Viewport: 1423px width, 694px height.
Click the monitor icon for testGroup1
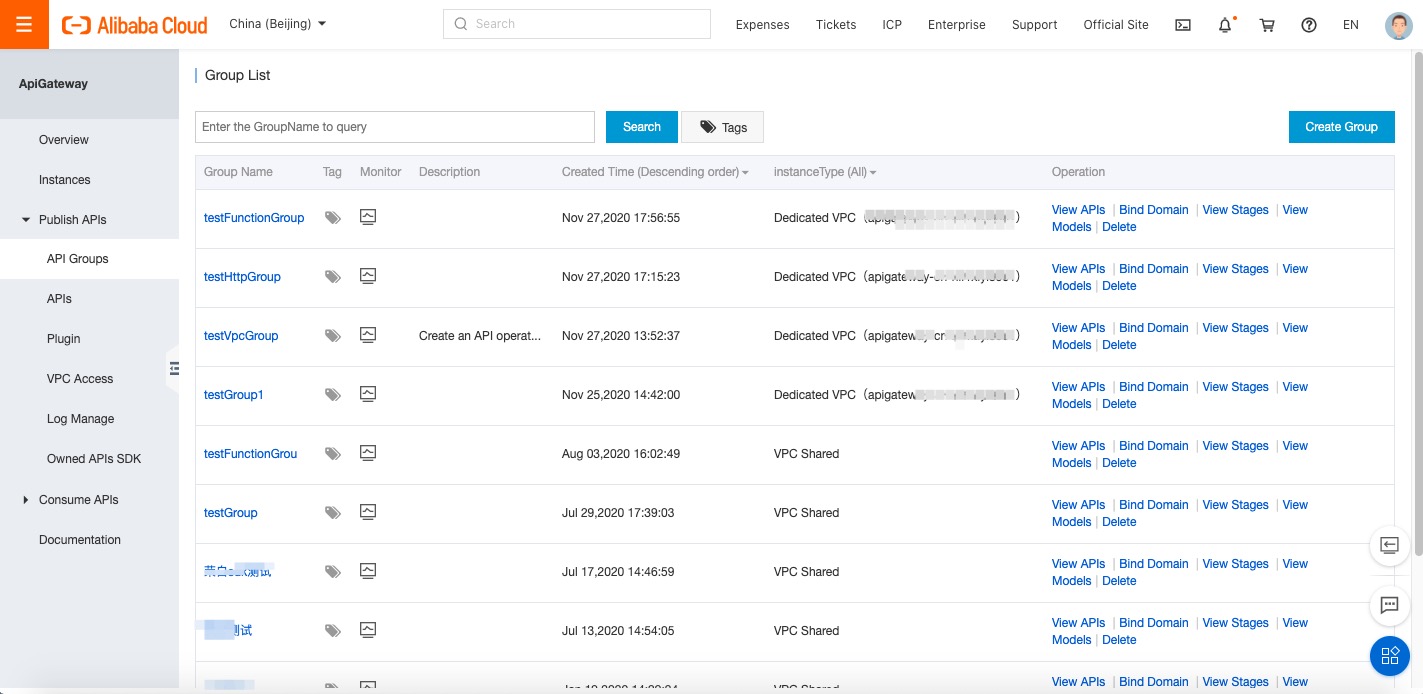click(x=368, y=394)
